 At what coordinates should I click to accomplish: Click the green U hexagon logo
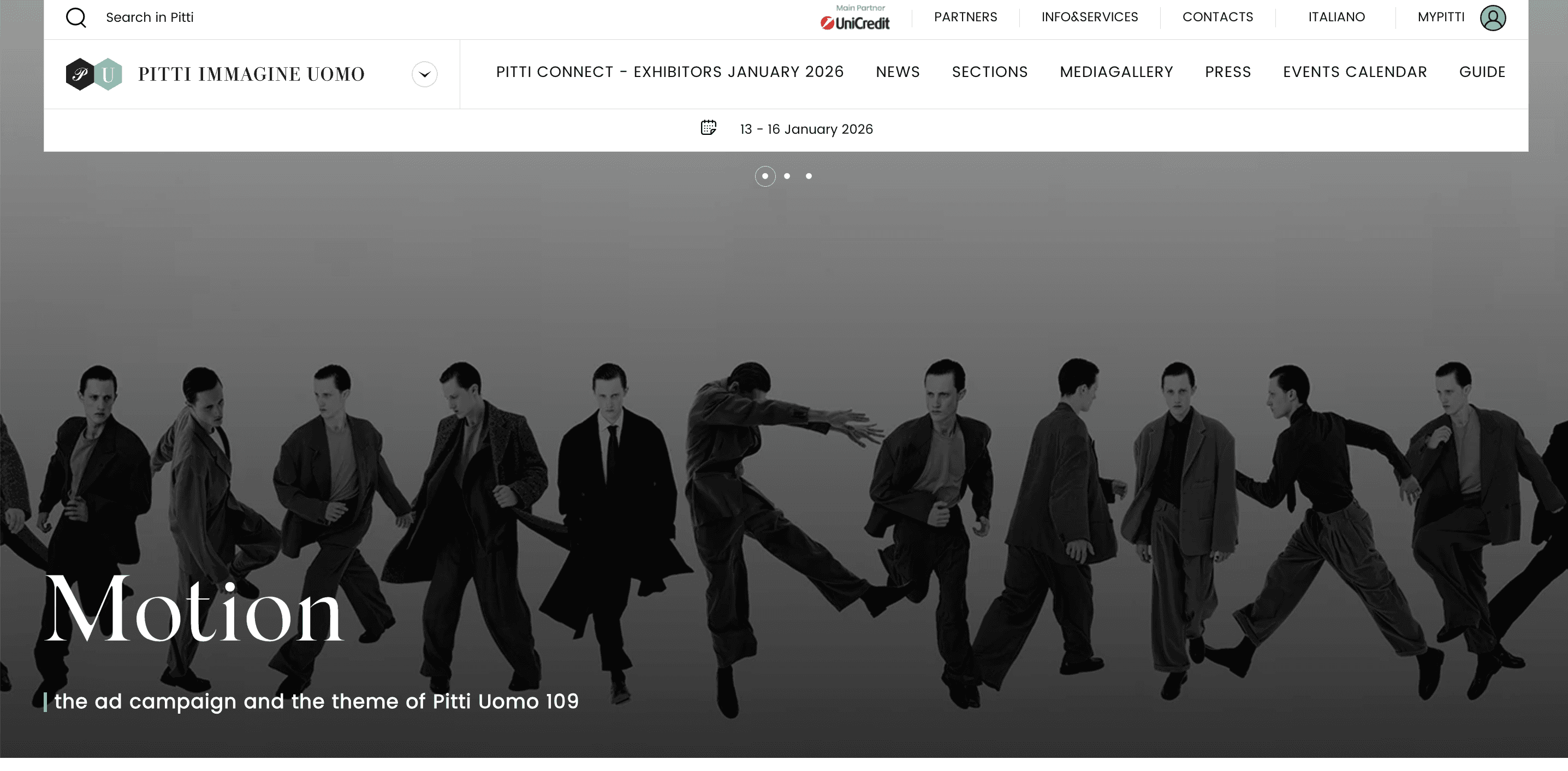pos(109,74)
